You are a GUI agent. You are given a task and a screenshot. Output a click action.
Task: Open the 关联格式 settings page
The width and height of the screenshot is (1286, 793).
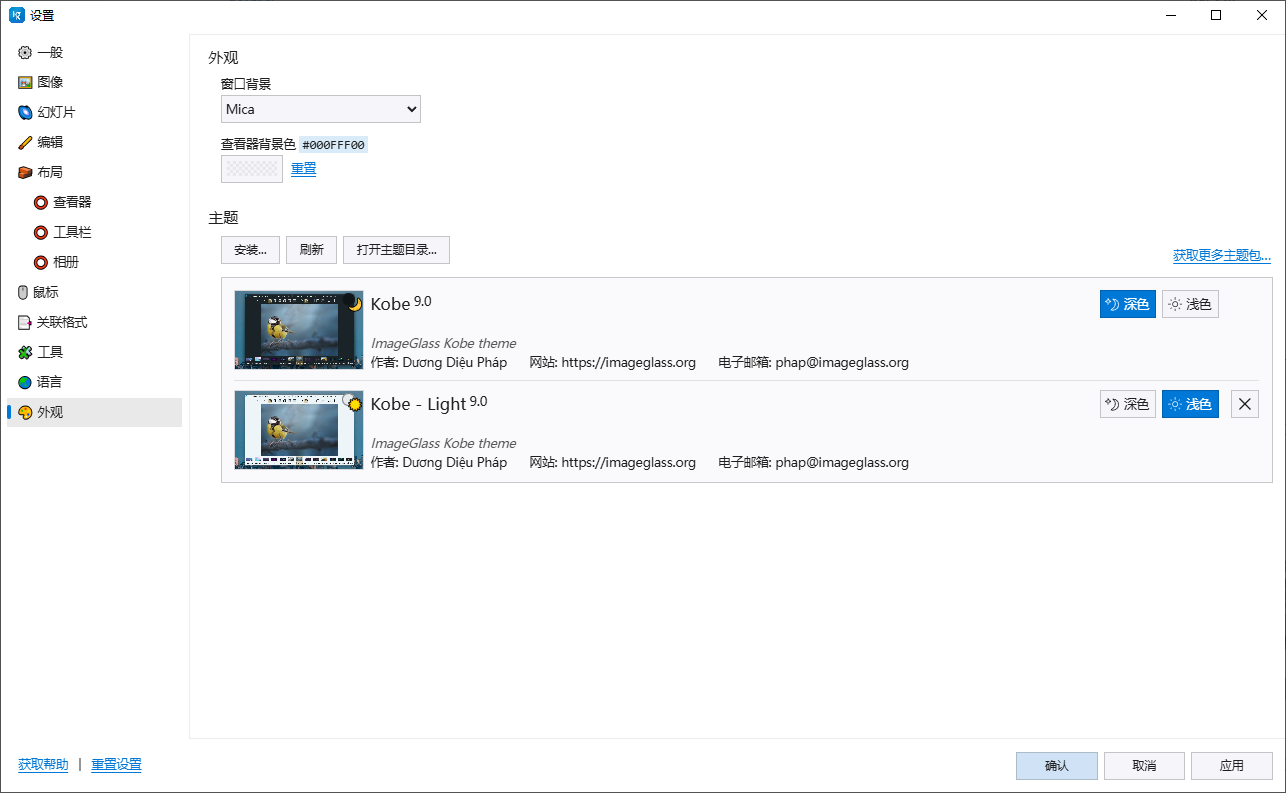point(95,322)
